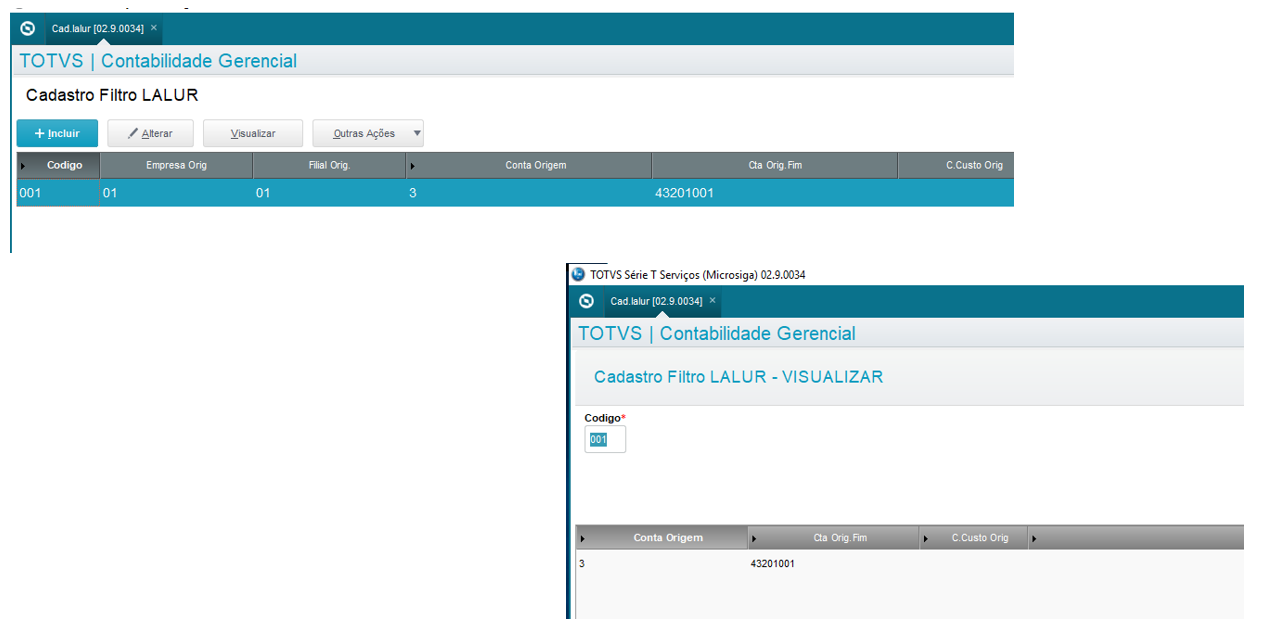Select Cad.lalur [02.9.0034] tab in VISUALIZAR window
The width and height of the screenshot is (1262, 619).
click(663, 301)
